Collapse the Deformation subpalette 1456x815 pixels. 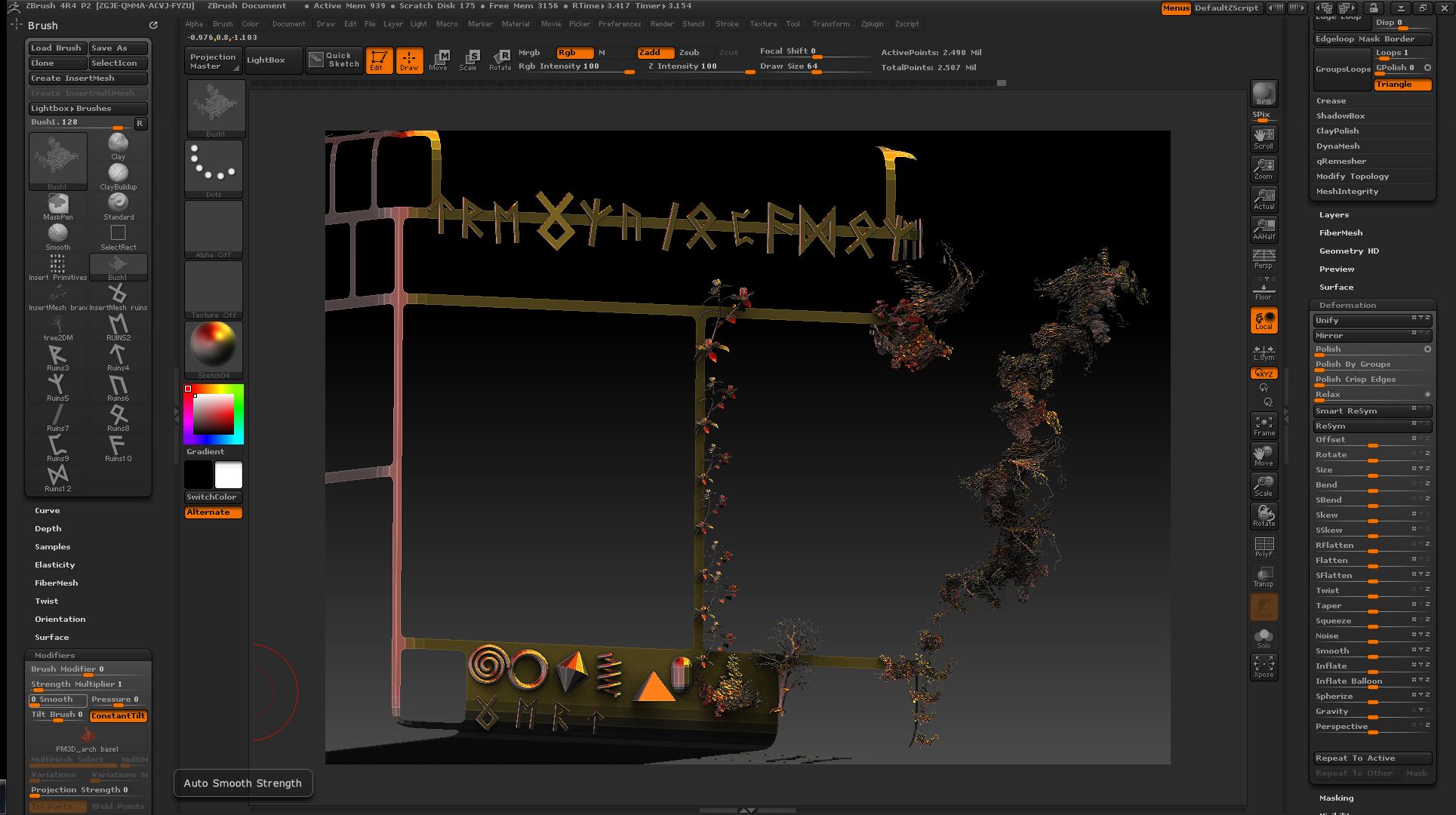point(1347,306)
